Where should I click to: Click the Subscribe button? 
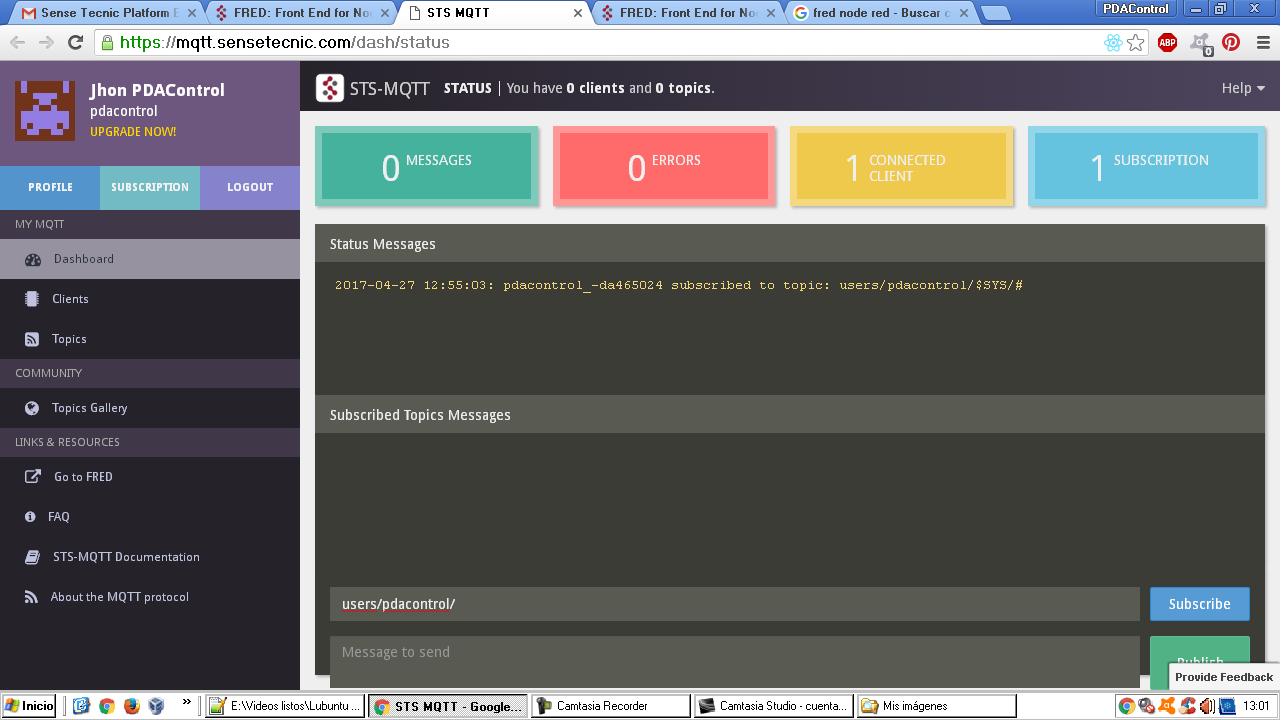pos(1199,604)
